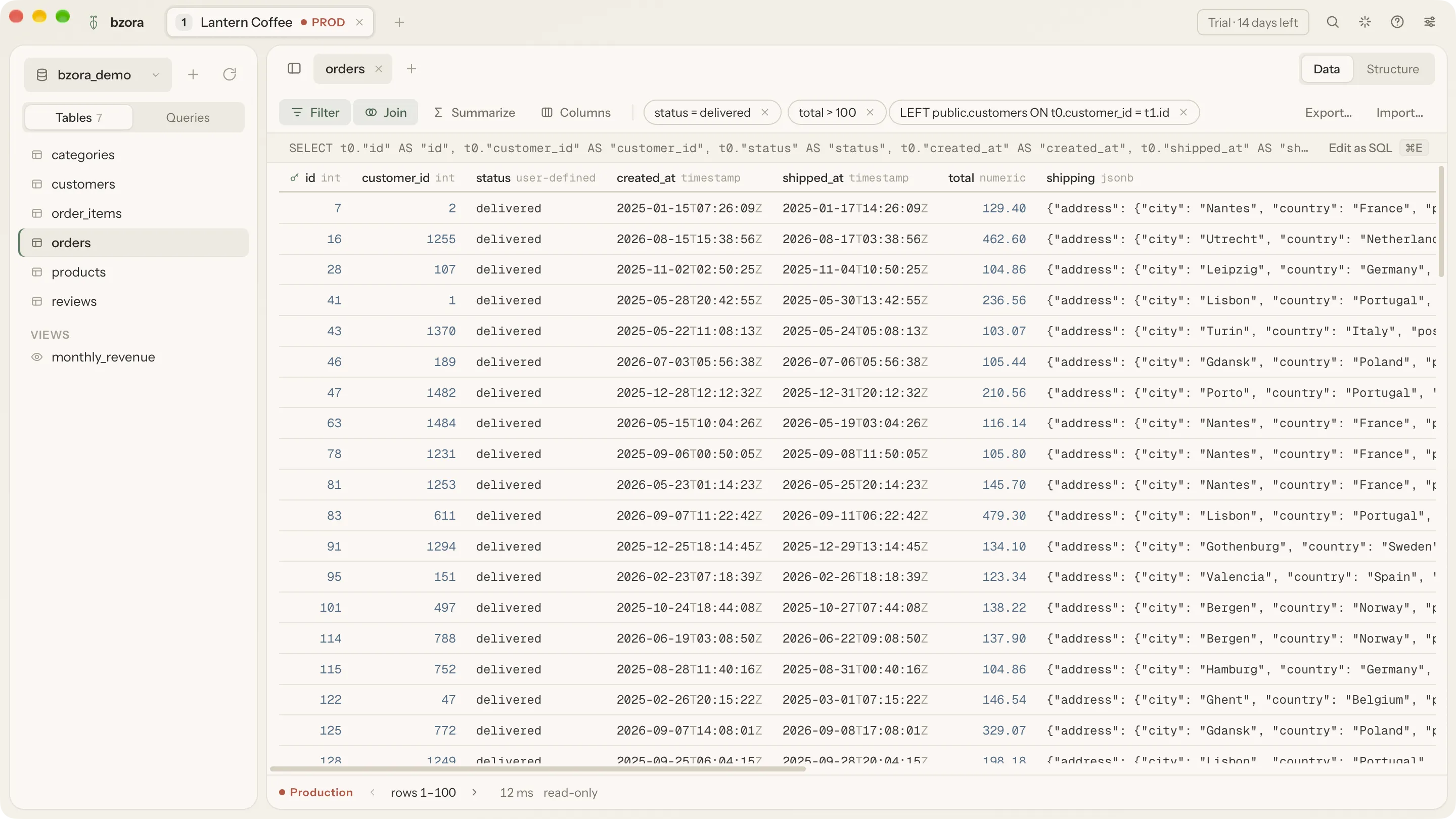This screenshot has height=819, width=1456.
Task: Open the help question mark icon
Action: click(x=1397, y=22)
